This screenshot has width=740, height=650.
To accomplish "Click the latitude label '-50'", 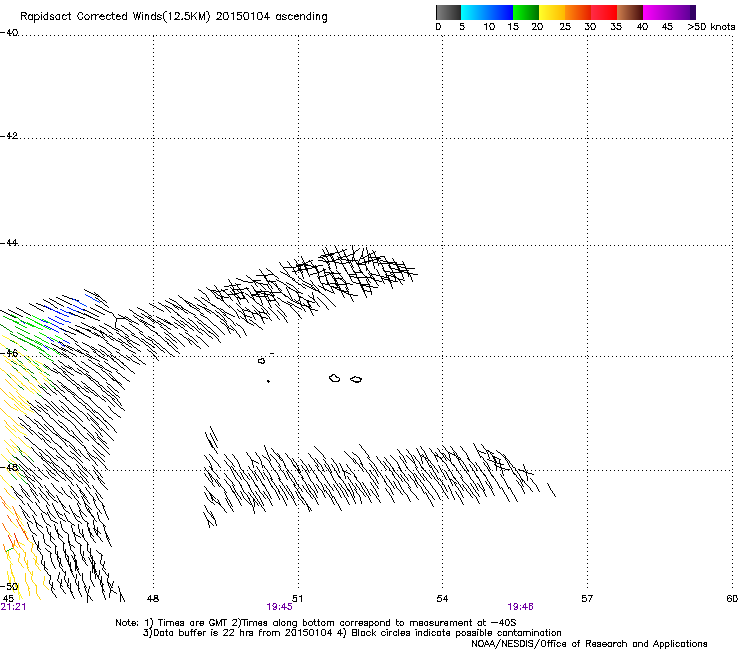I will point(9,586).
